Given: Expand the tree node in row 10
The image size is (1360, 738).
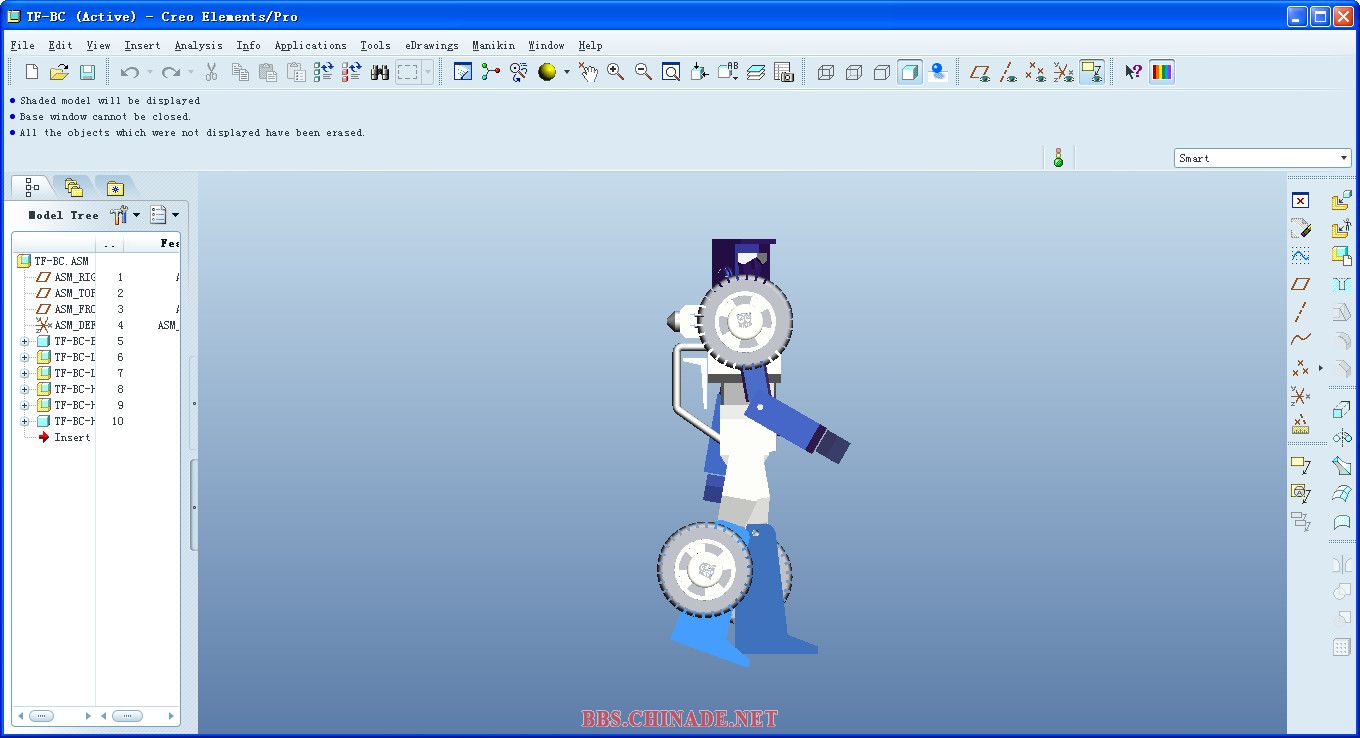Looking at the screenshot, I should 24,421.
